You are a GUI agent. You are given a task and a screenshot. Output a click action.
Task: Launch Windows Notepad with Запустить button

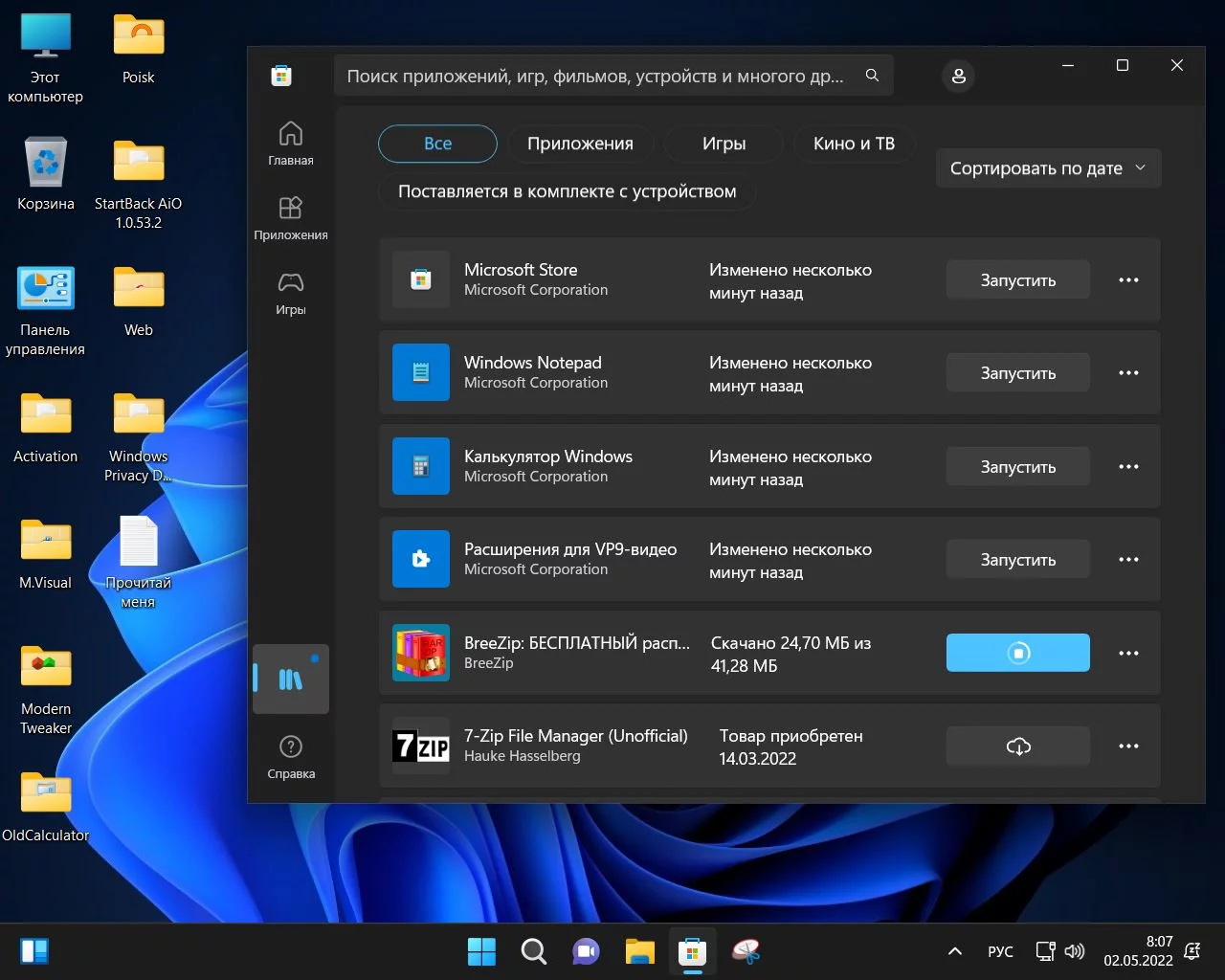click(x=1017, y=373)
